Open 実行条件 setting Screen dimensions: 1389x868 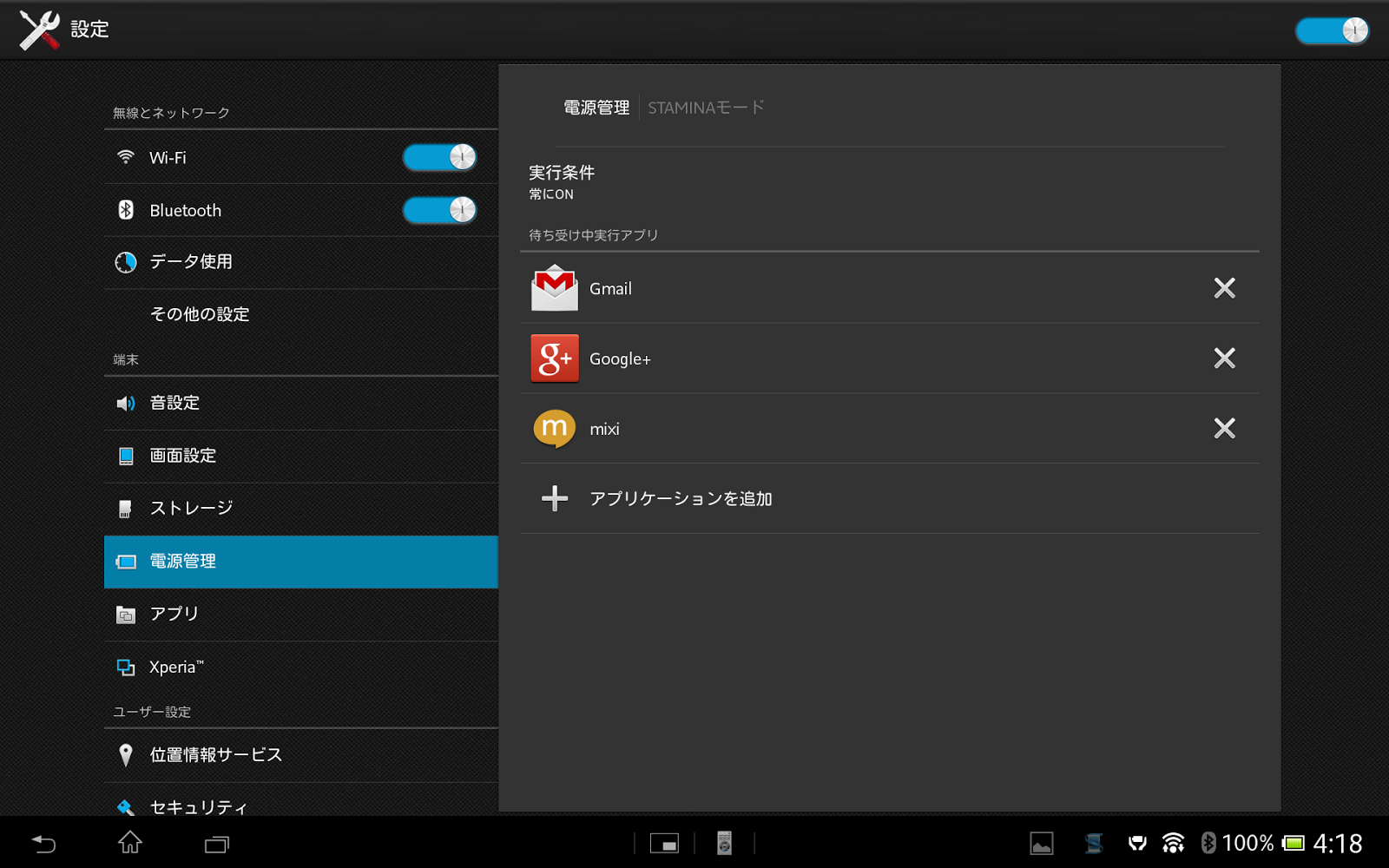889,182
